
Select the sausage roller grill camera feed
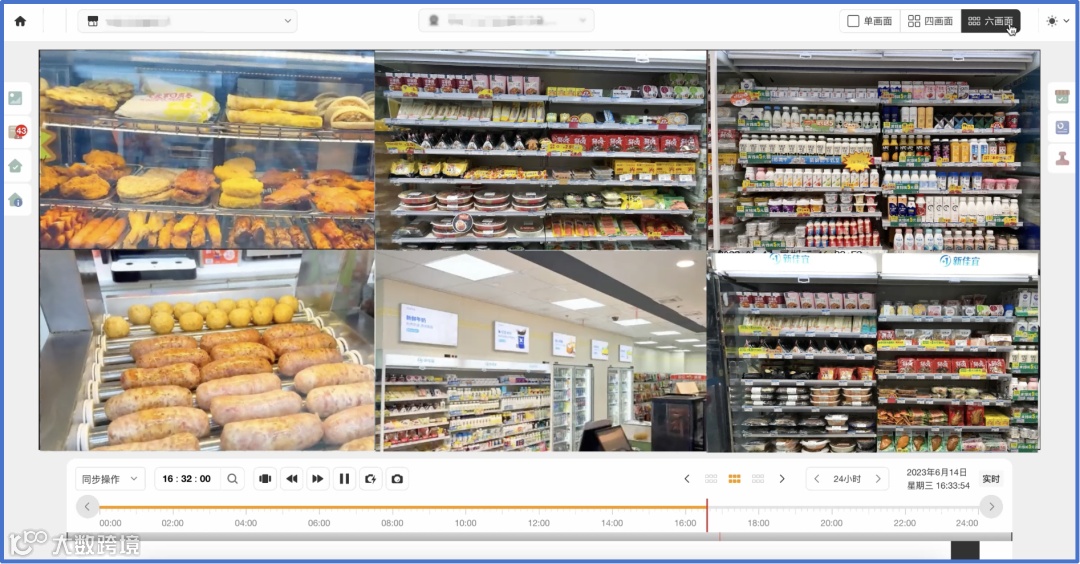coord(207,351)
